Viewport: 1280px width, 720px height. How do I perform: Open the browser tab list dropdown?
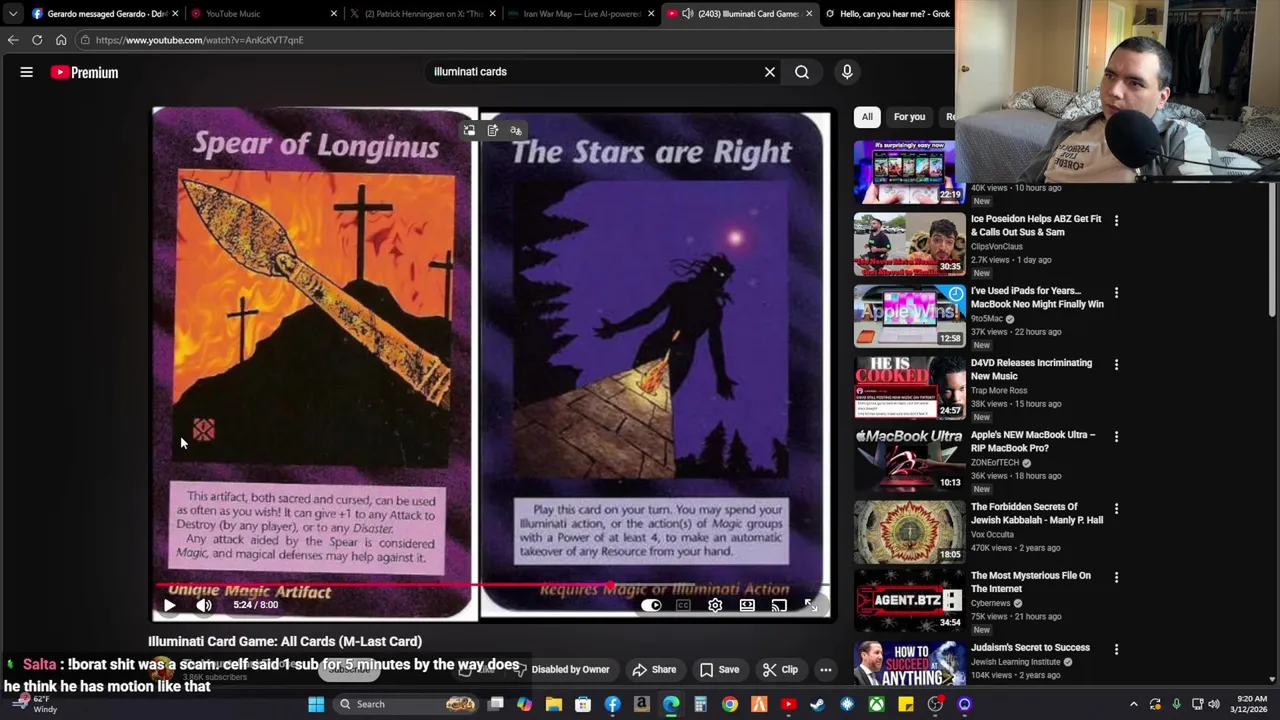[x=12, y=14]
